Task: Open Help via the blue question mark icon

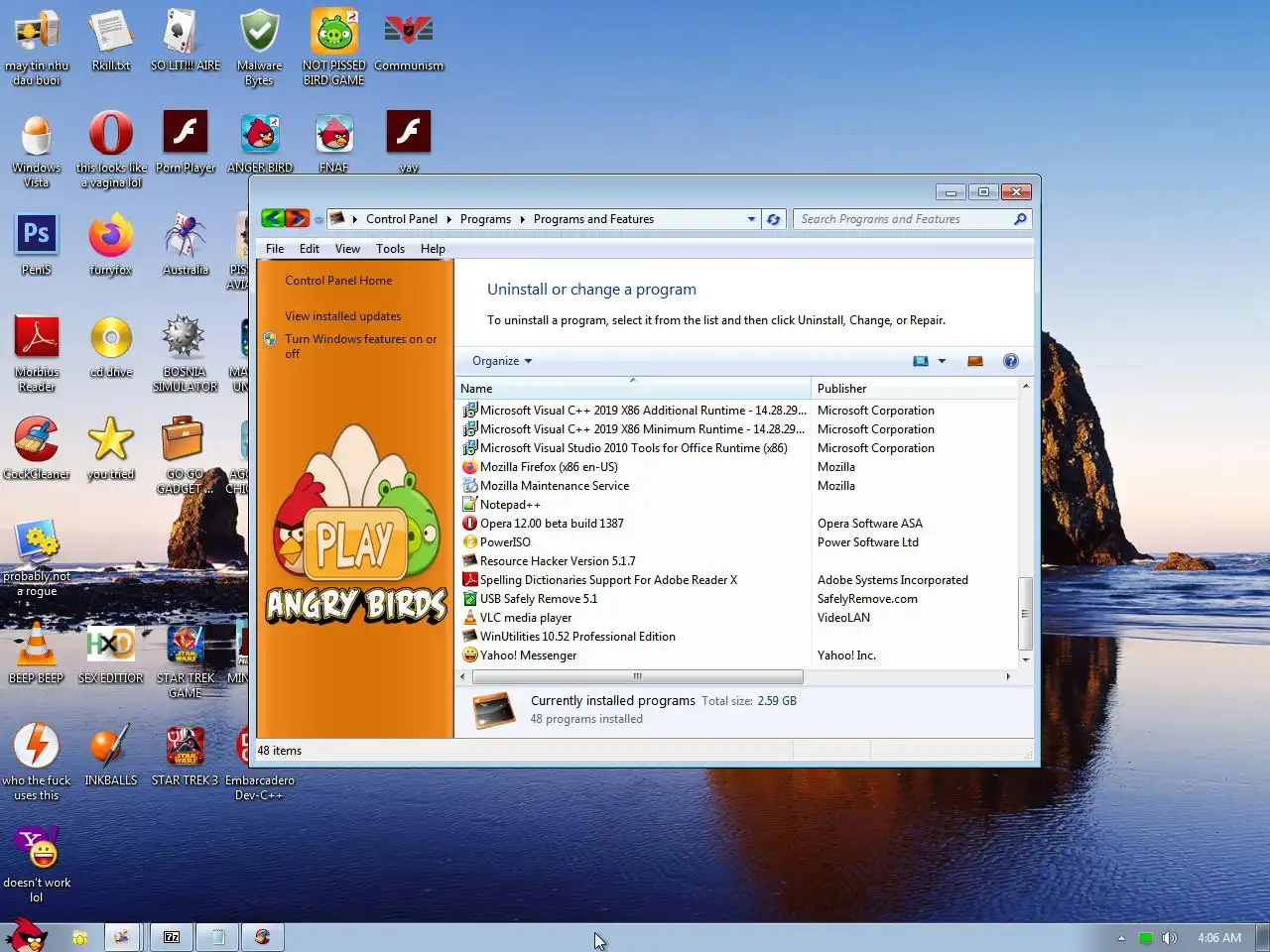Action: [x=1011, y=361]
